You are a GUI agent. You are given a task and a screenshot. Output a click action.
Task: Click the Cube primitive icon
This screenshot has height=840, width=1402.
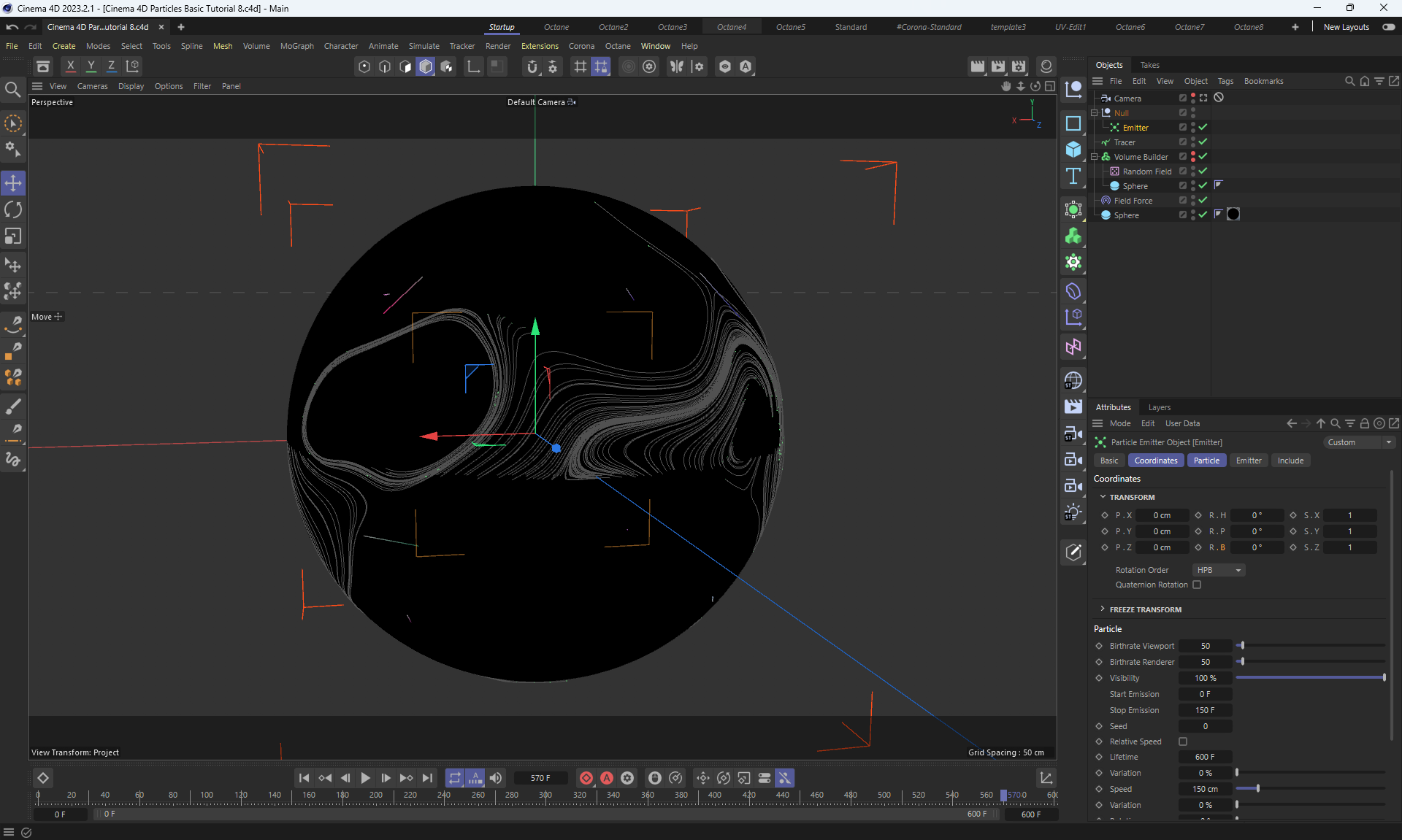[x=1073, y=150]
